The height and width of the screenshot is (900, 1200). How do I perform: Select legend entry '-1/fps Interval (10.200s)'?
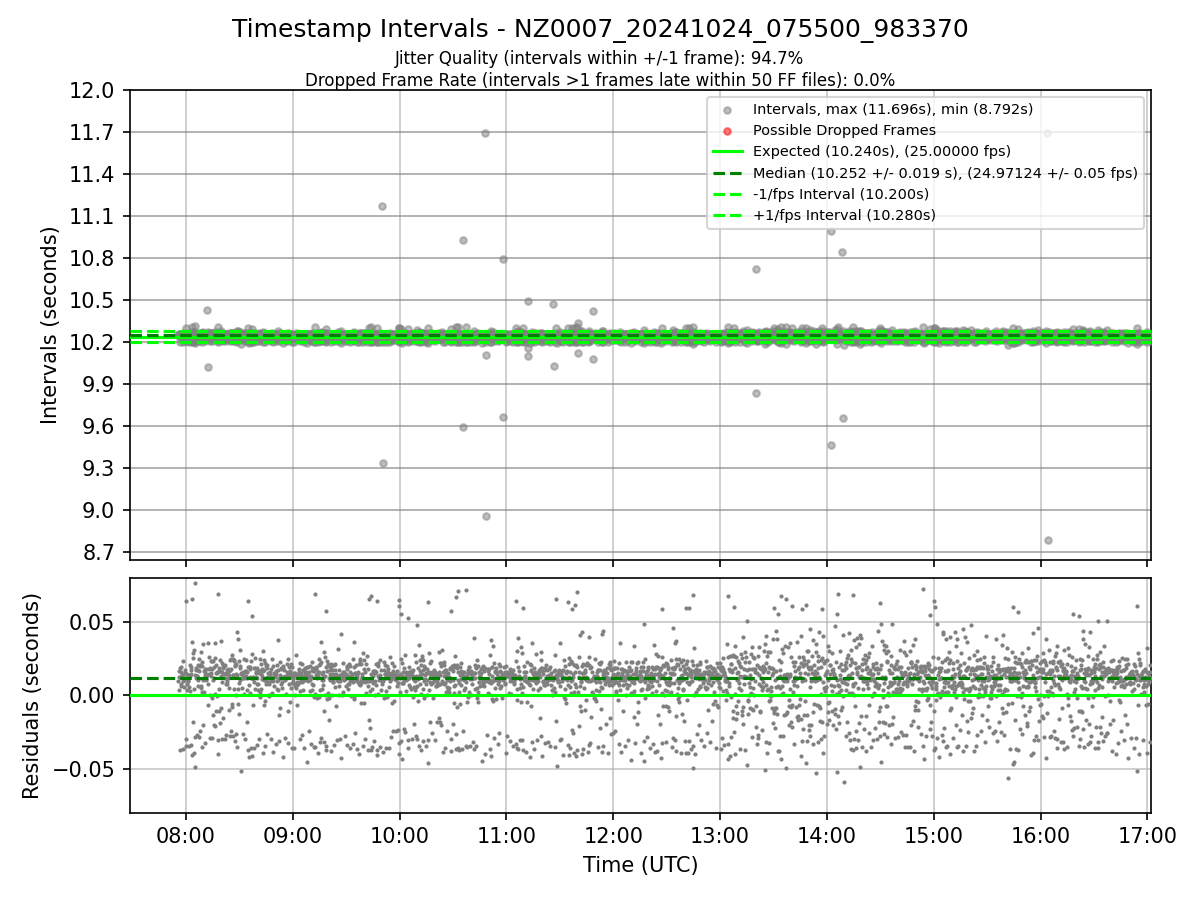point(840,194)
